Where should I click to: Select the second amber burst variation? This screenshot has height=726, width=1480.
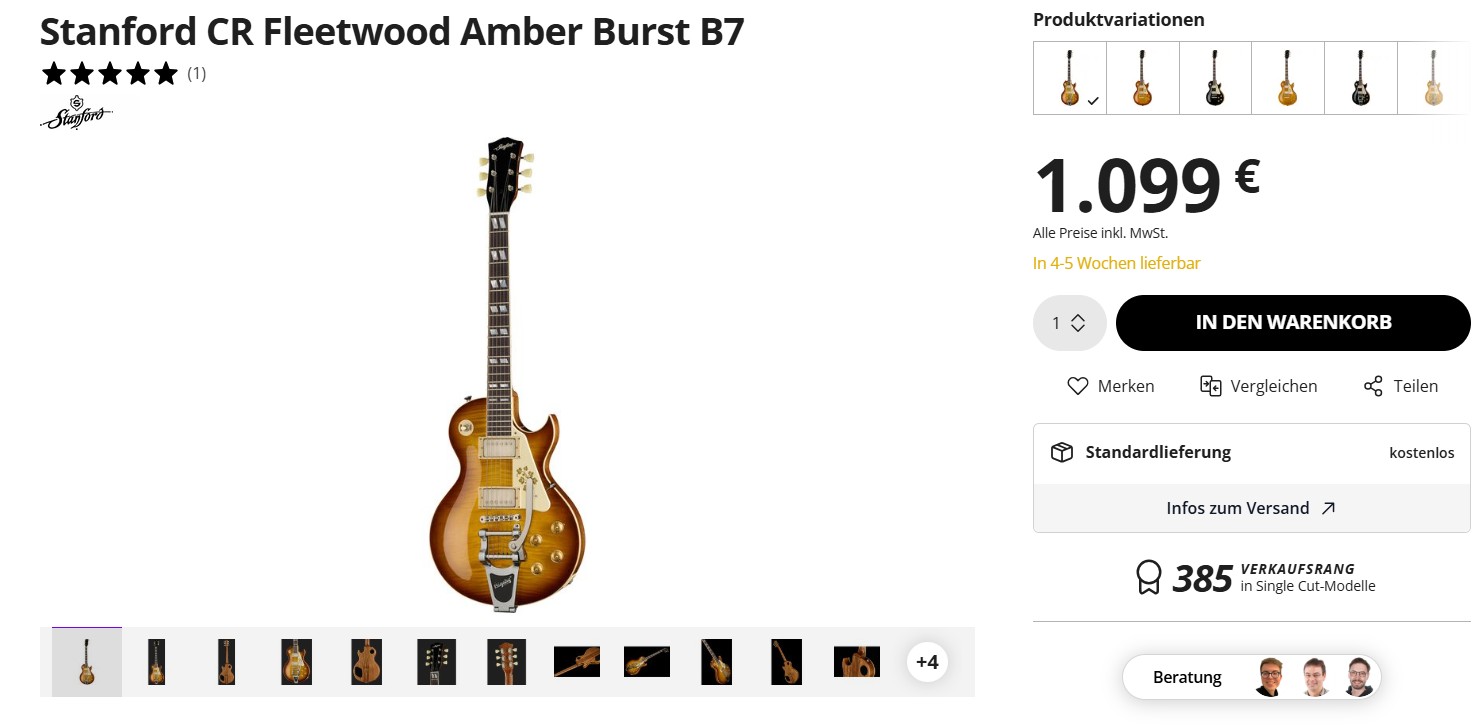(1143, 78)
